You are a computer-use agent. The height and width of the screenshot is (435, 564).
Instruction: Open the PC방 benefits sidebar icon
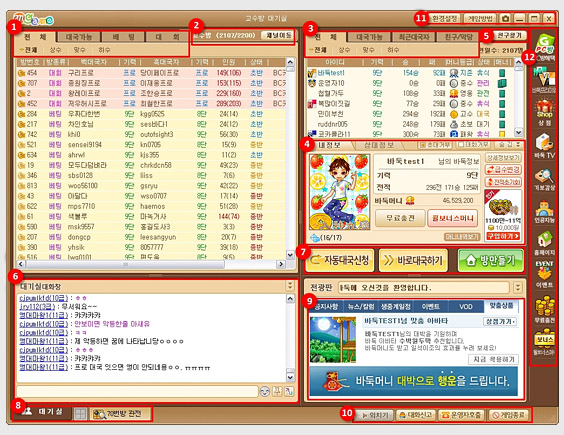(x=544, y=46)
